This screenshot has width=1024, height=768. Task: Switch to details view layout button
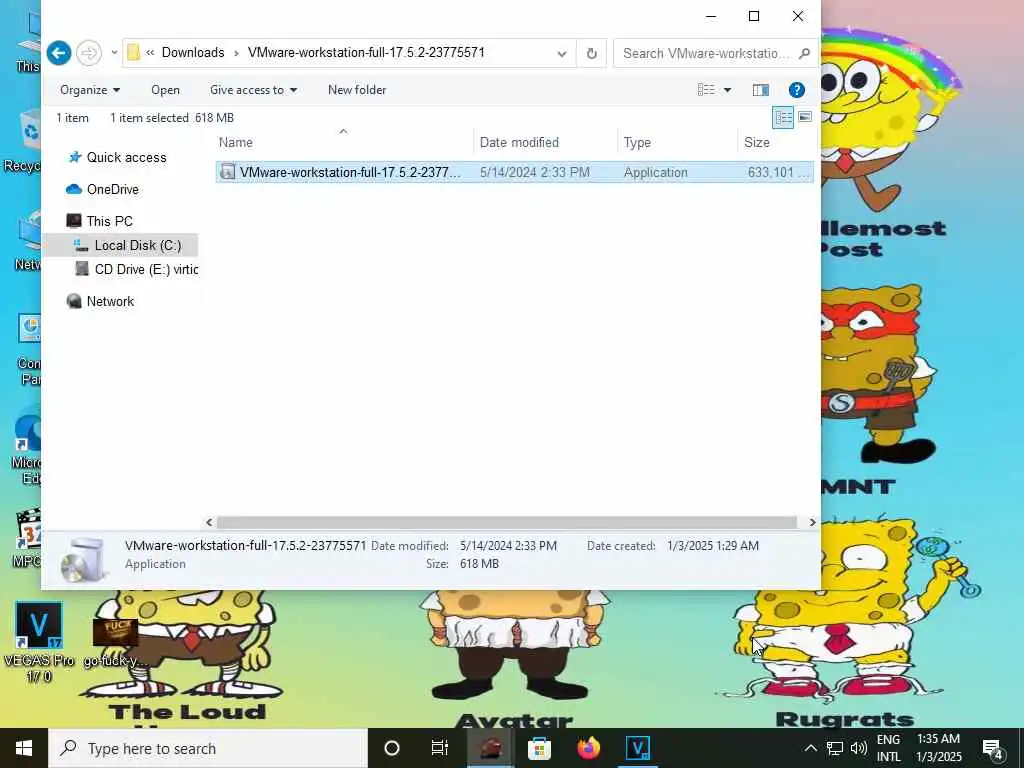tap(783, 118)
